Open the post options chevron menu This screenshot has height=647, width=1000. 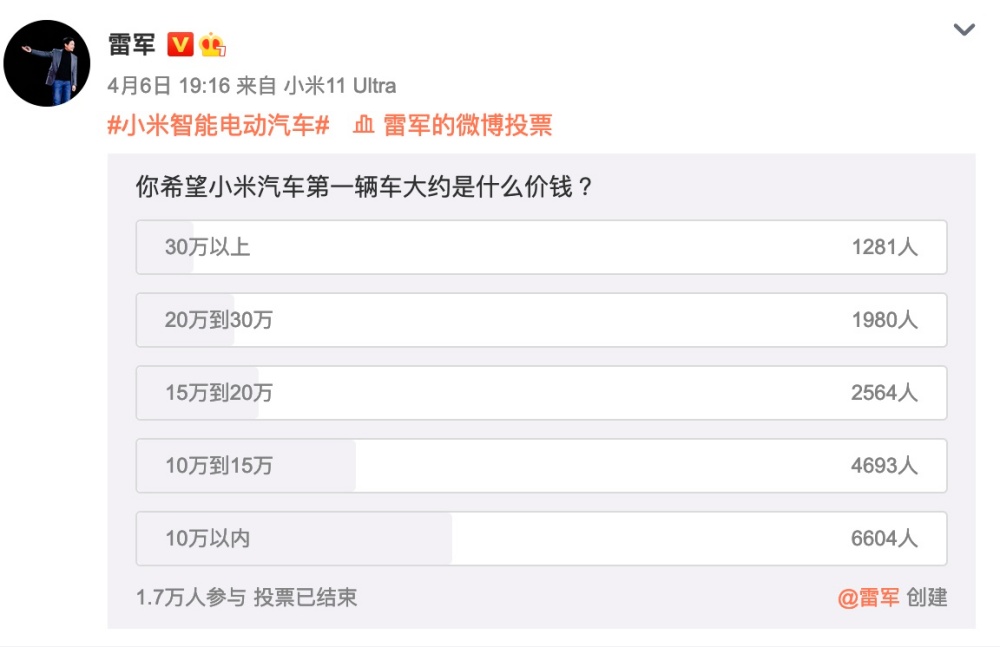[x=964, y=29]
